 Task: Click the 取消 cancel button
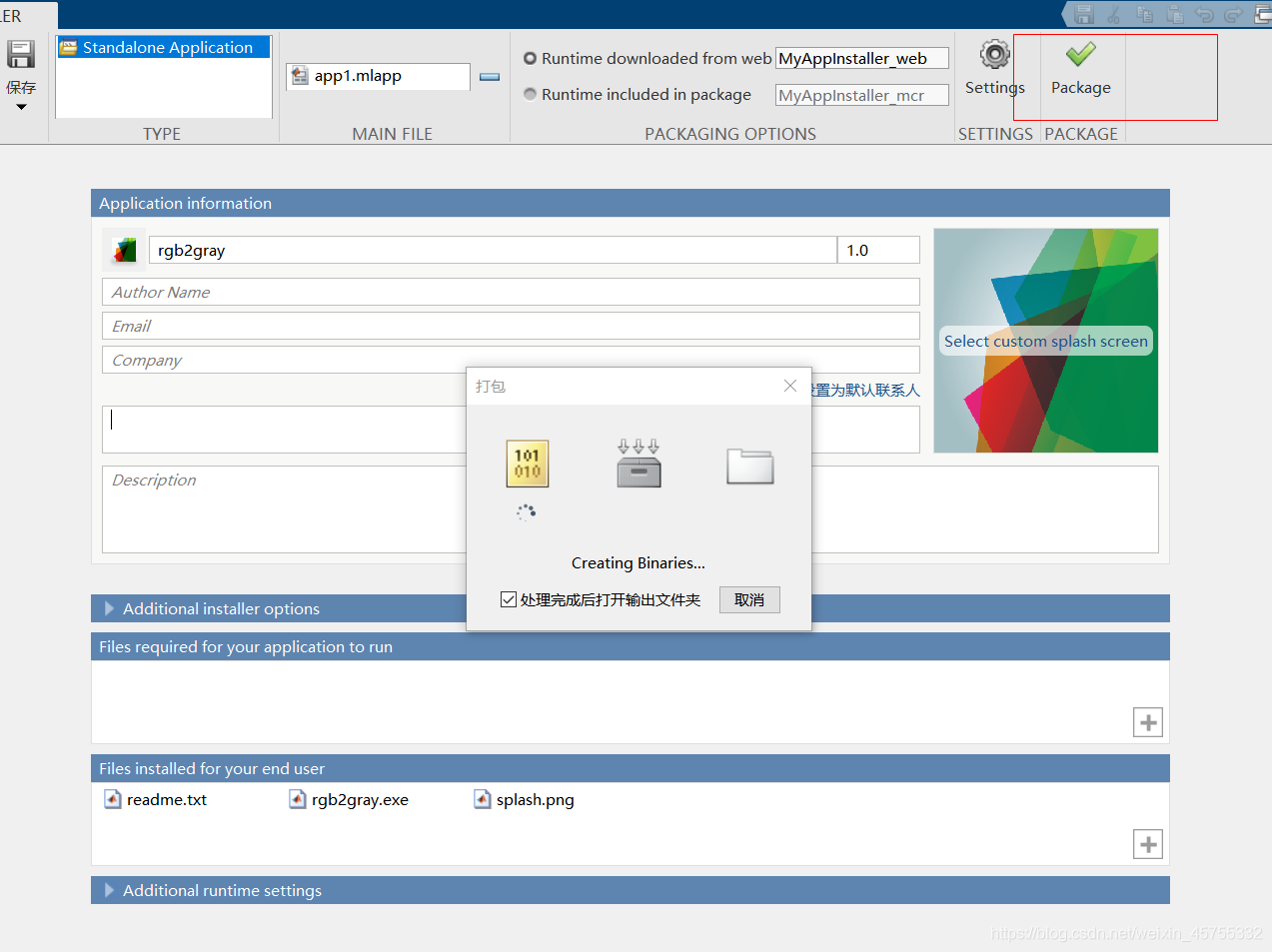pyautogui.click(x=749, y=599)
